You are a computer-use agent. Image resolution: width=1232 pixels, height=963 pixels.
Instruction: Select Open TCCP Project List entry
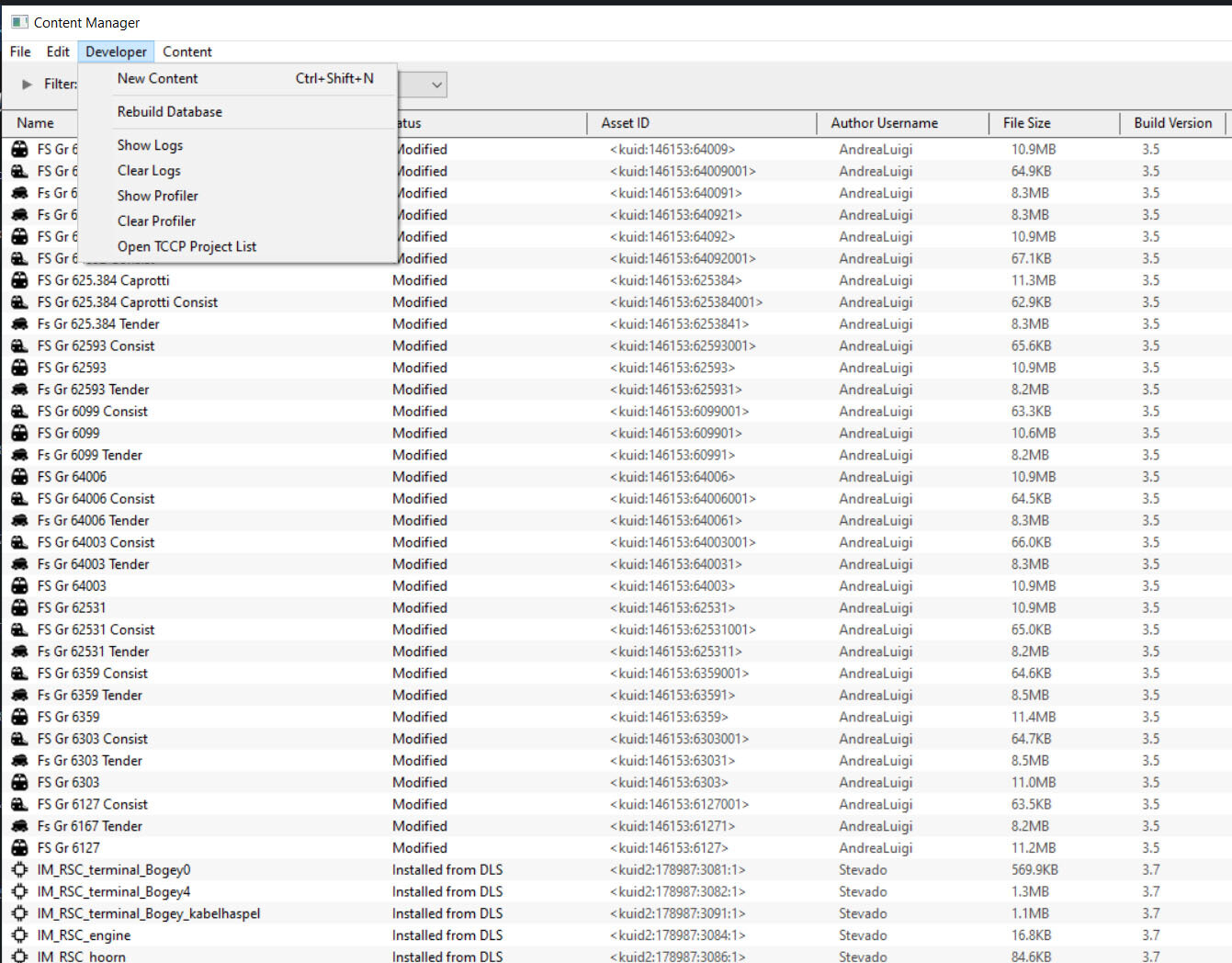(x=238, y=246)
